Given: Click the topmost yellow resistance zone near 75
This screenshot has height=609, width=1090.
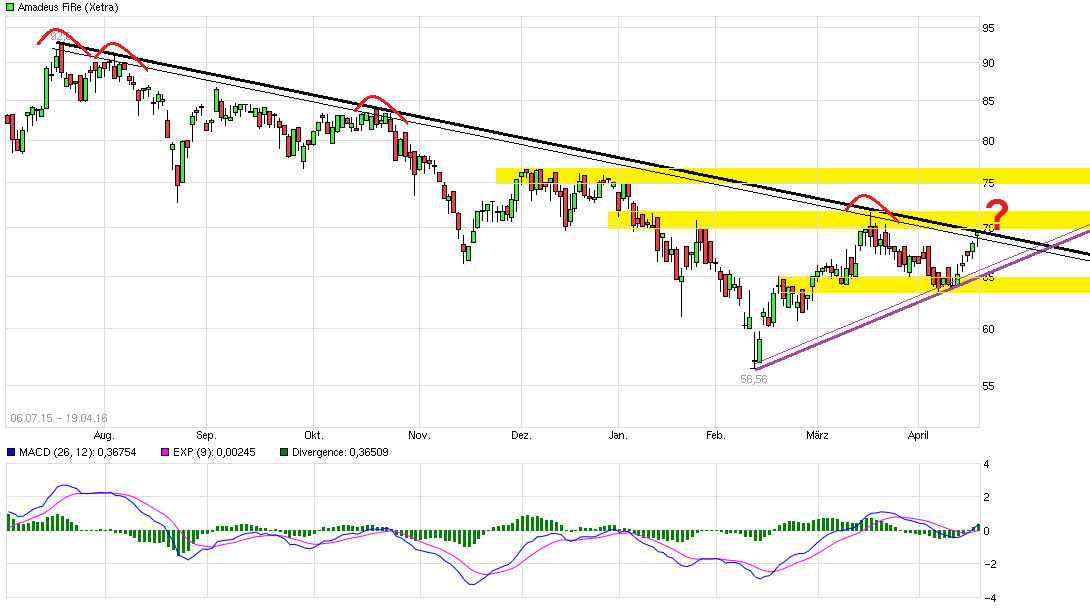Looking at the screenshot, I should [792, 176].
